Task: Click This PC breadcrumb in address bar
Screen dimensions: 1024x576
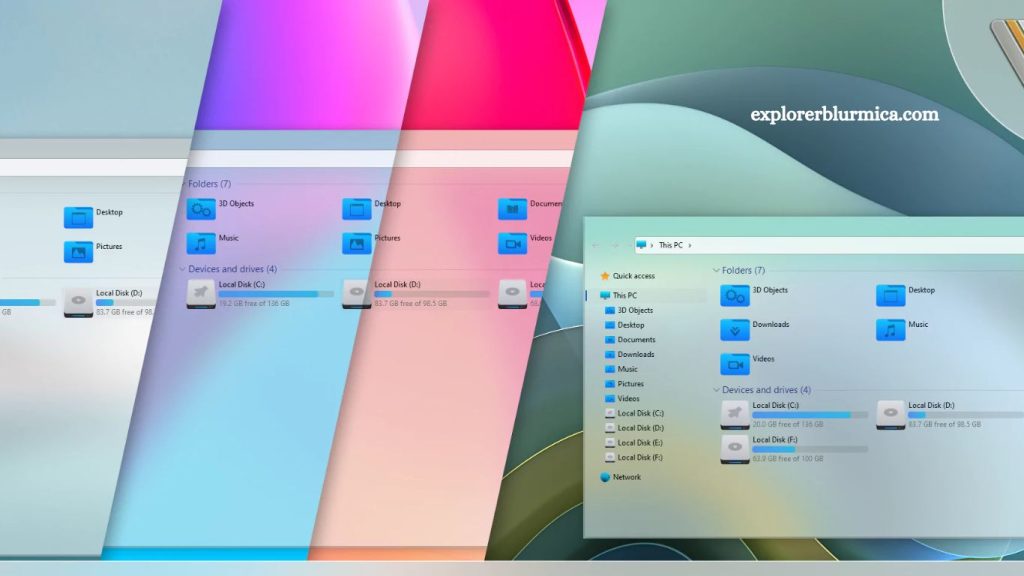Action: coord(671,246)
